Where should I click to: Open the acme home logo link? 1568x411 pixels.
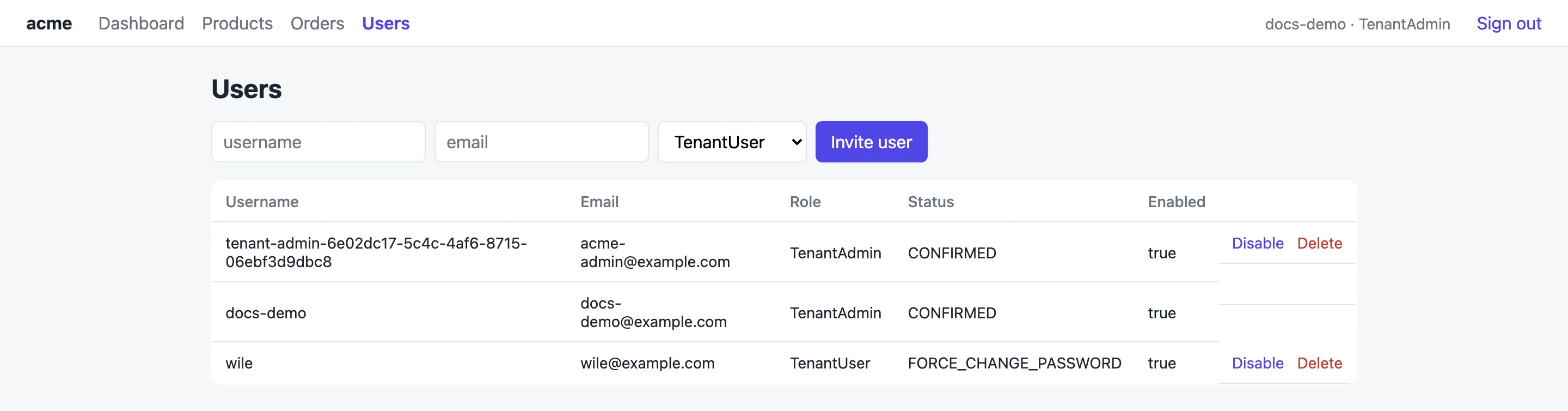pyautogui.click(x=48, y=23)
